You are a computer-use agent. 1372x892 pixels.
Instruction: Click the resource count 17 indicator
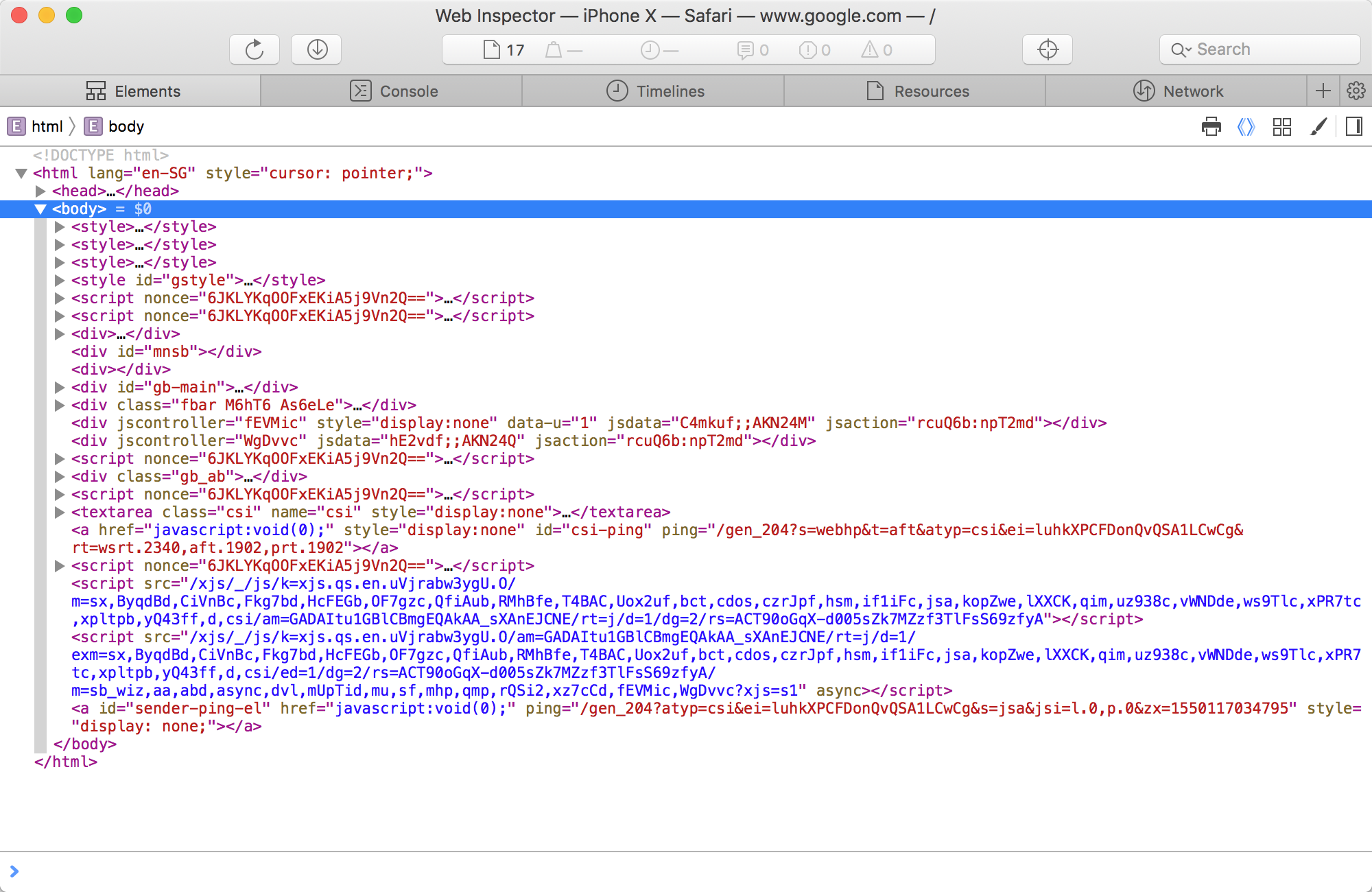pyautogui.click(x=504, y=50)
